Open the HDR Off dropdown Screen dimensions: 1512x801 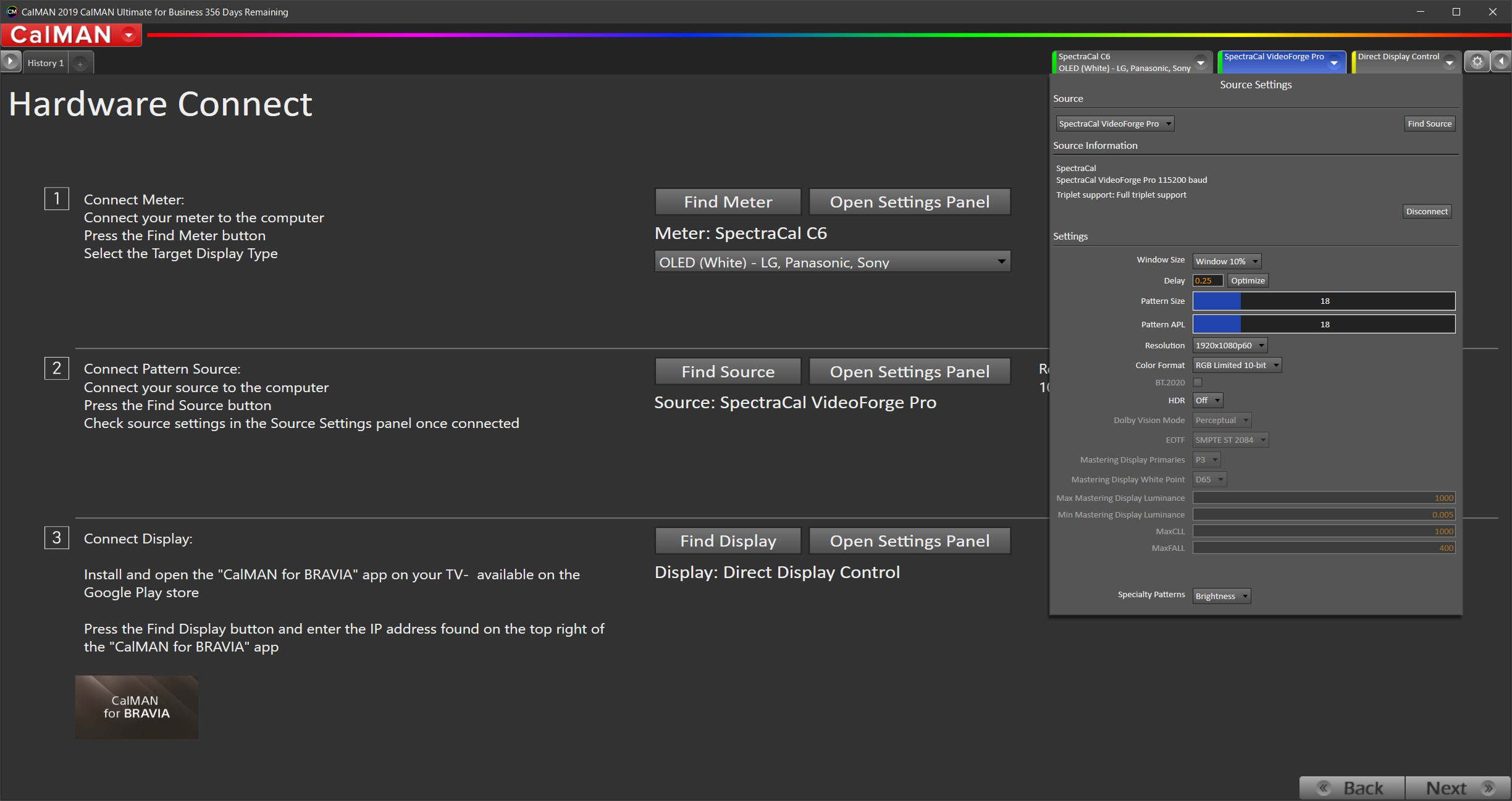pos(1207,400)
